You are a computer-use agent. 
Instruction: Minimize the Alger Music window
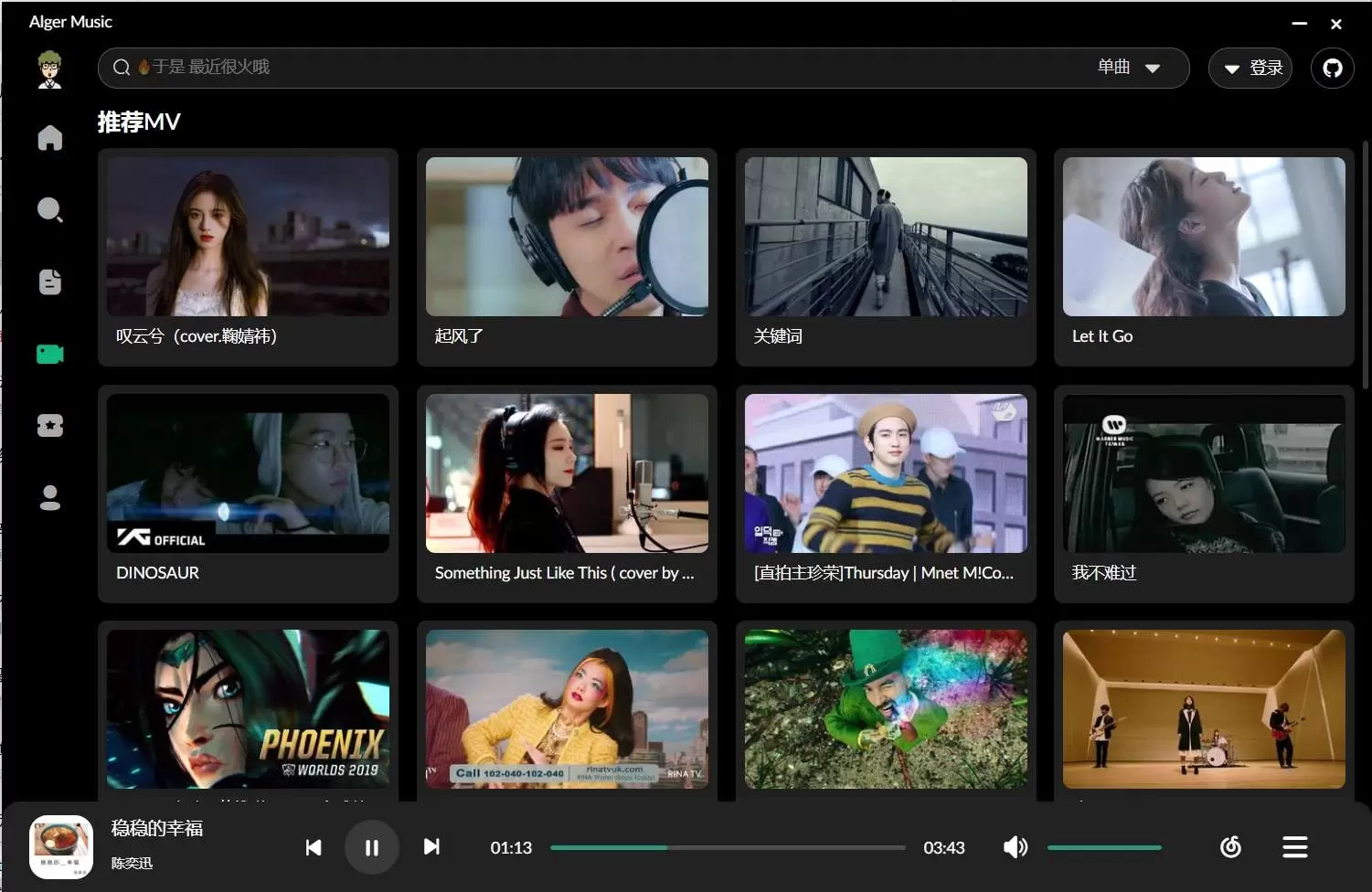click(x=1299, y=23)
